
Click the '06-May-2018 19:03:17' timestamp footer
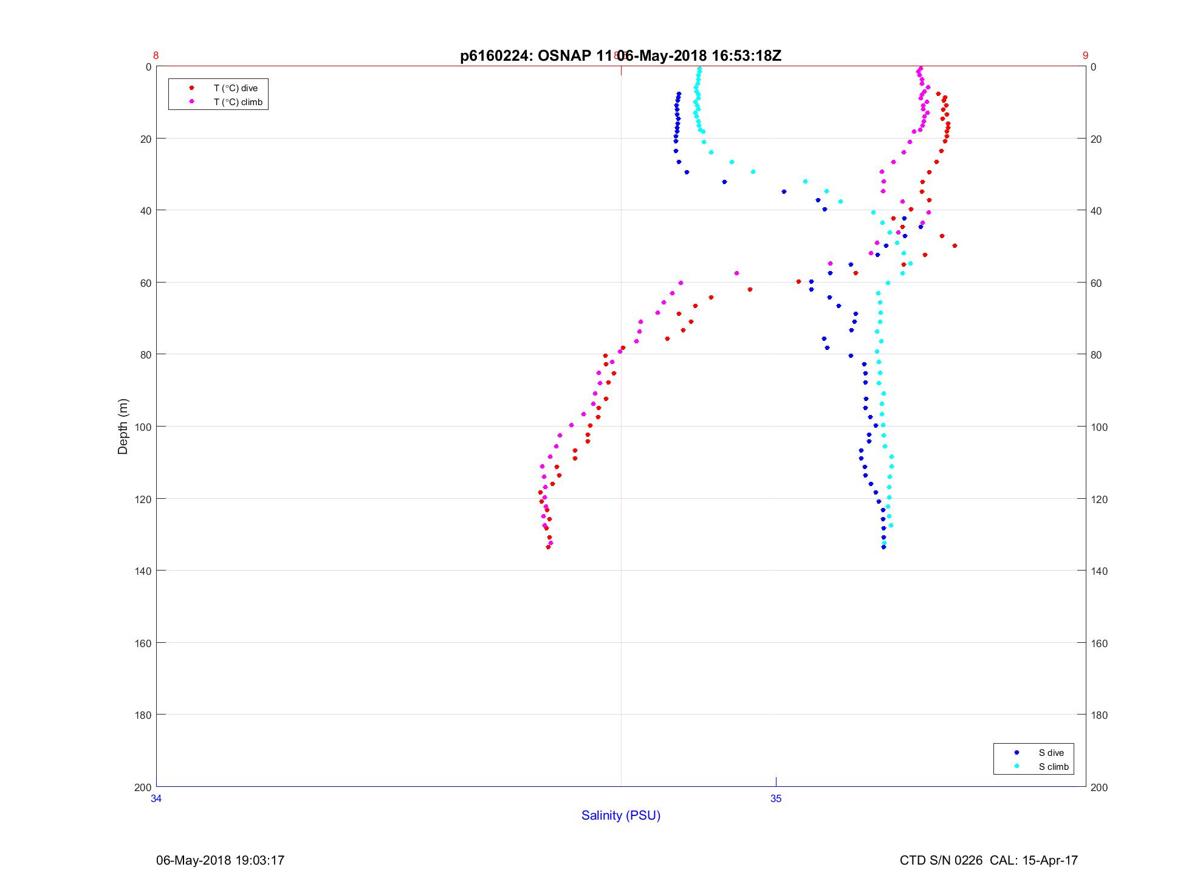point(221,860)
